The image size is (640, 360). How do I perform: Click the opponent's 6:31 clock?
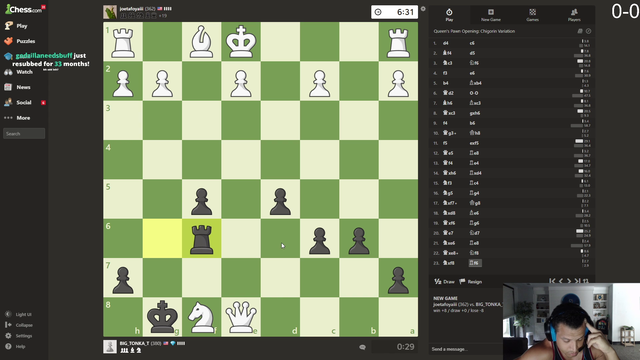click(394, 12)
